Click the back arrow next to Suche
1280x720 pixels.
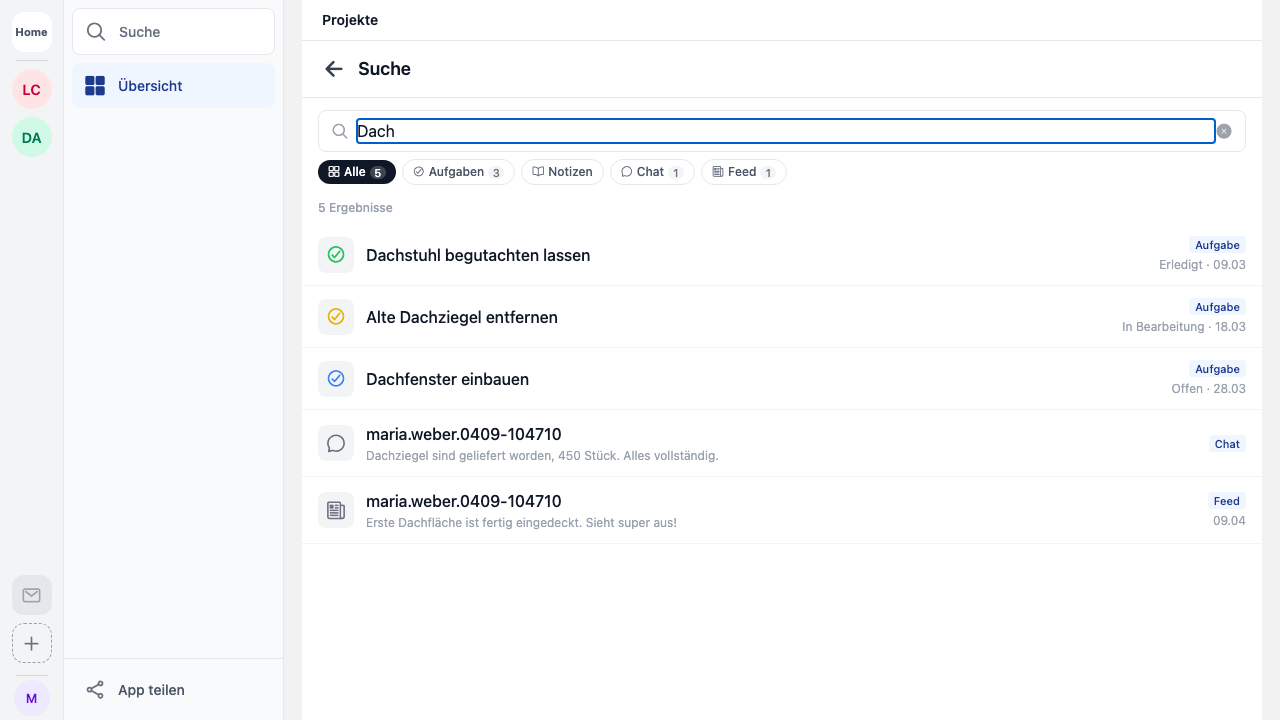tap(334, 69)
